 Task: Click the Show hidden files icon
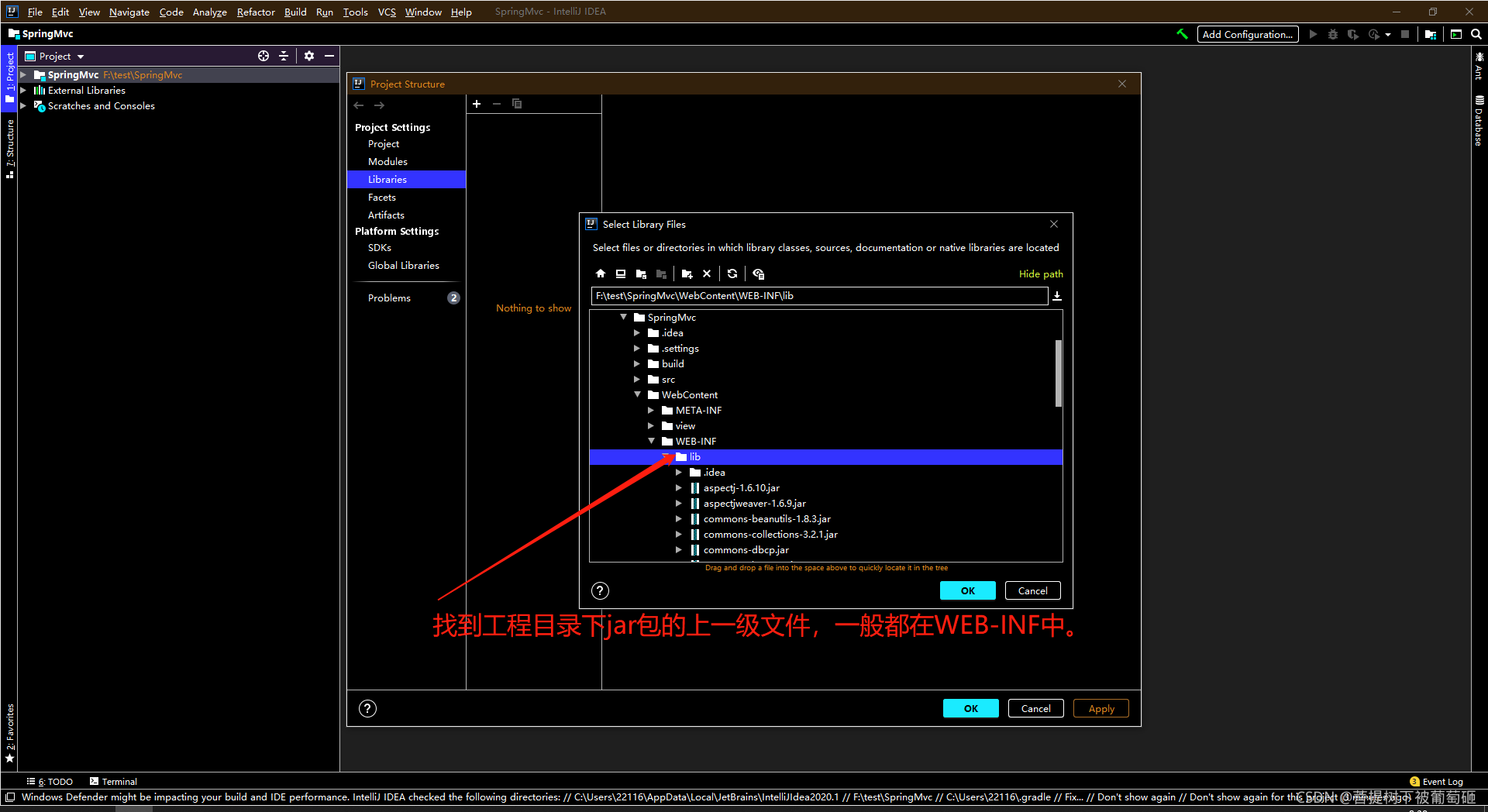759,274
